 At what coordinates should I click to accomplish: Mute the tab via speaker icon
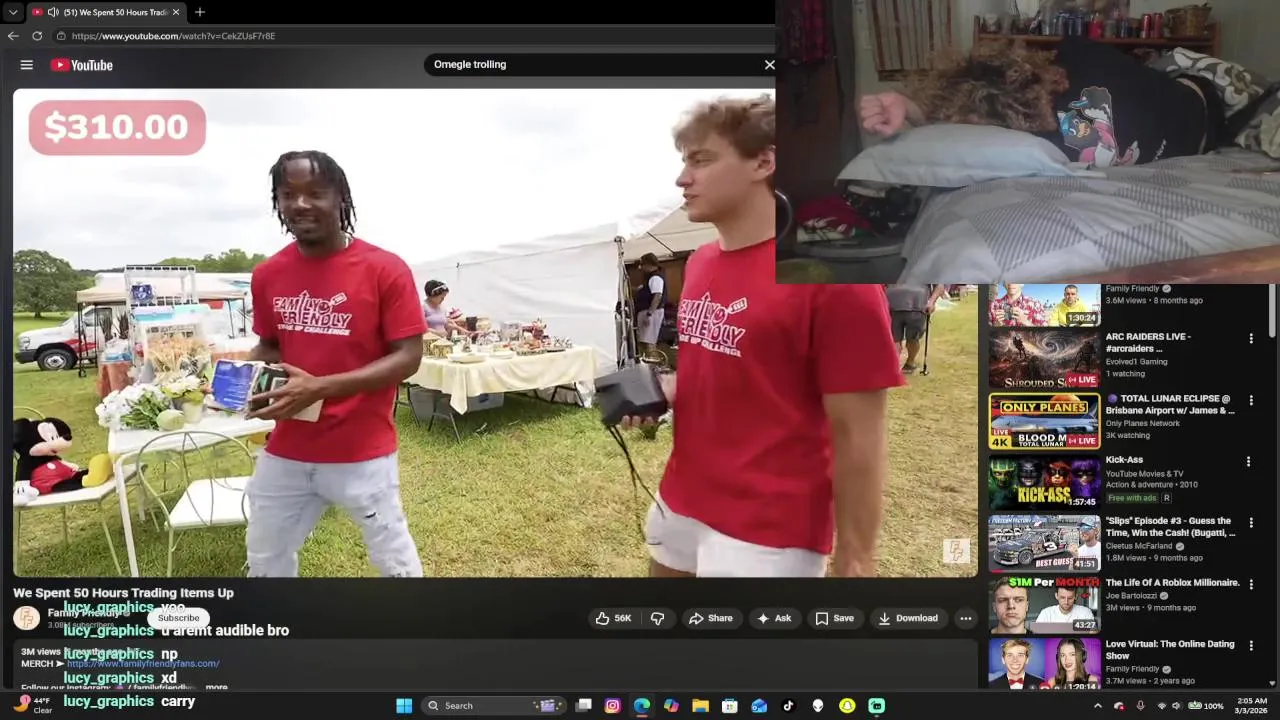[x=52, y=12]
